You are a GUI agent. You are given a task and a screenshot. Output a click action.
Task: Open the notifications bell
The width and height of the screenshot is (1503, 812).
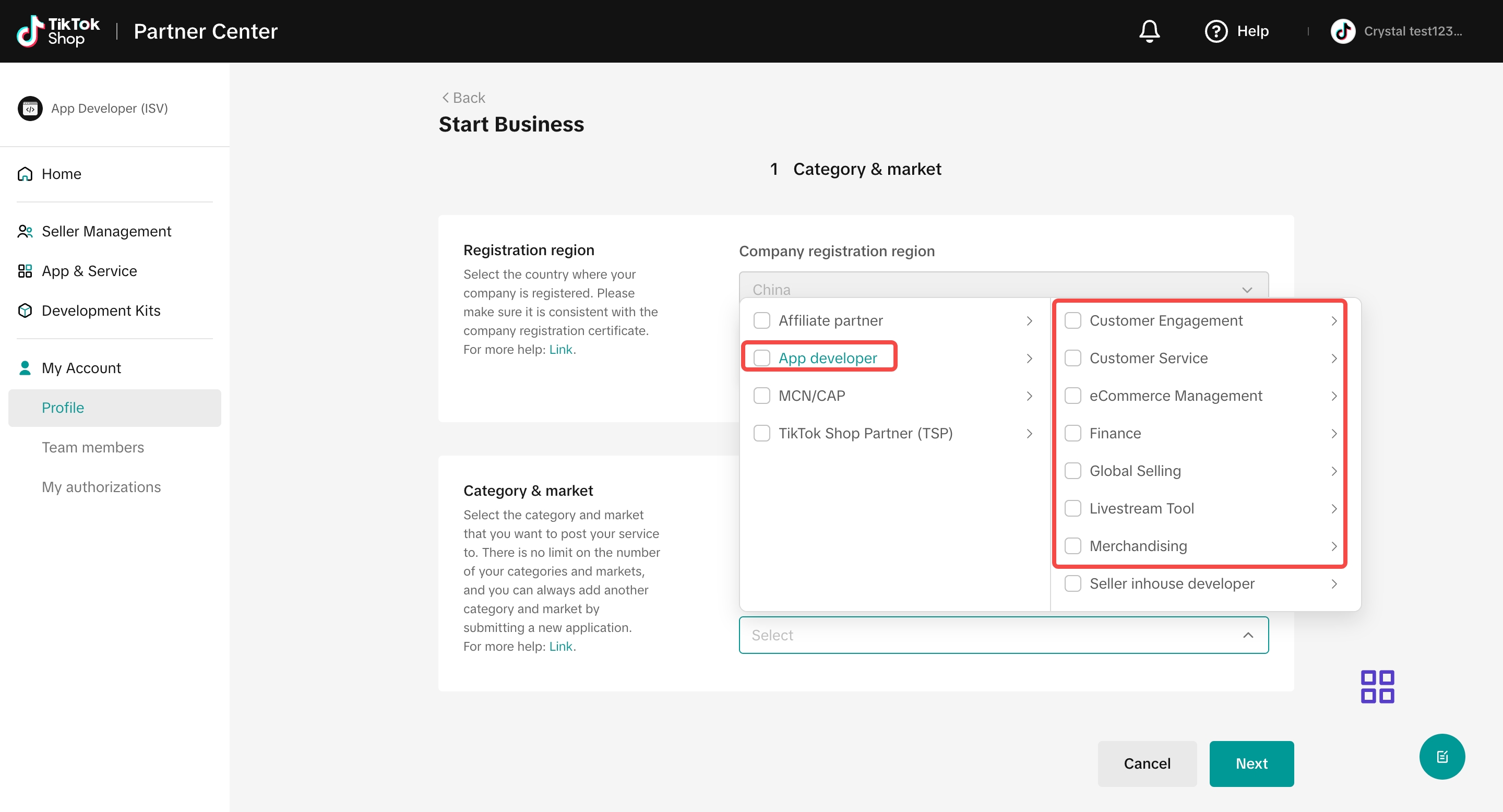(x=1149, y=31)
